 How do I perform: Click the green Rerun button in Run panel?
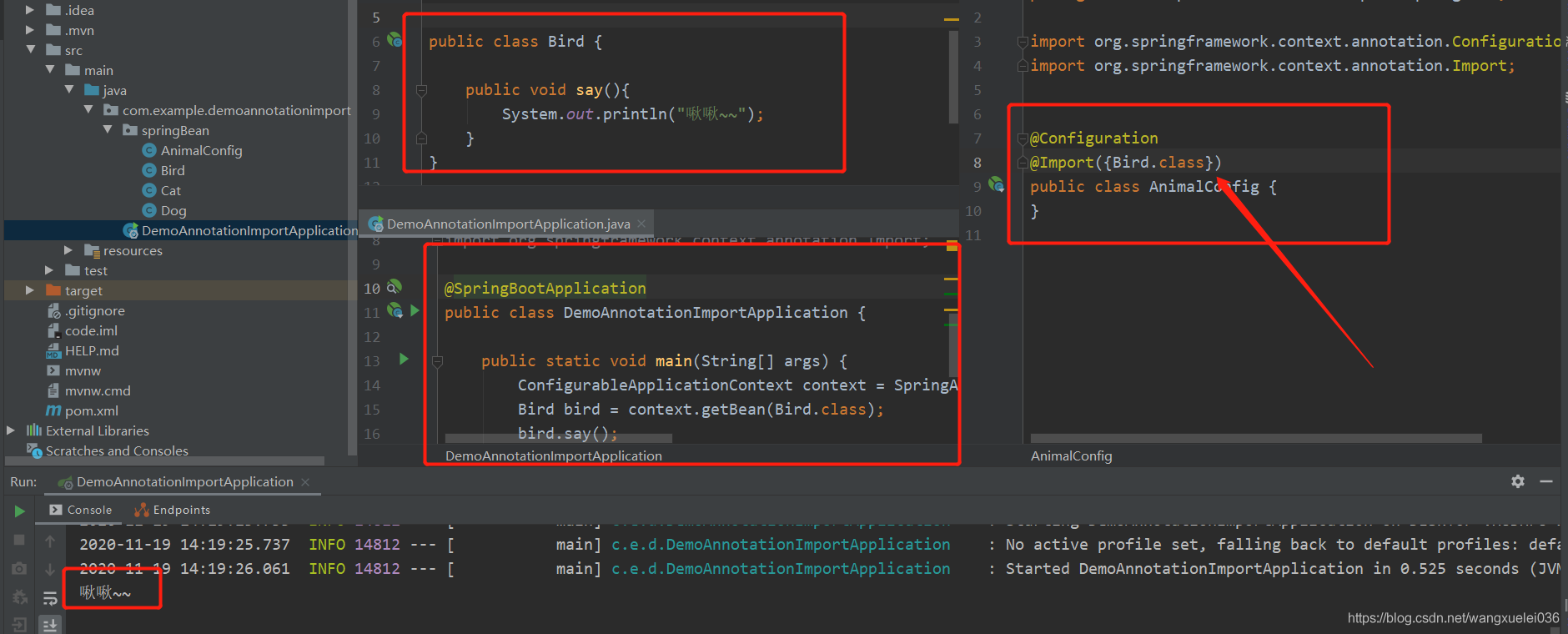(x=19, y=511)
